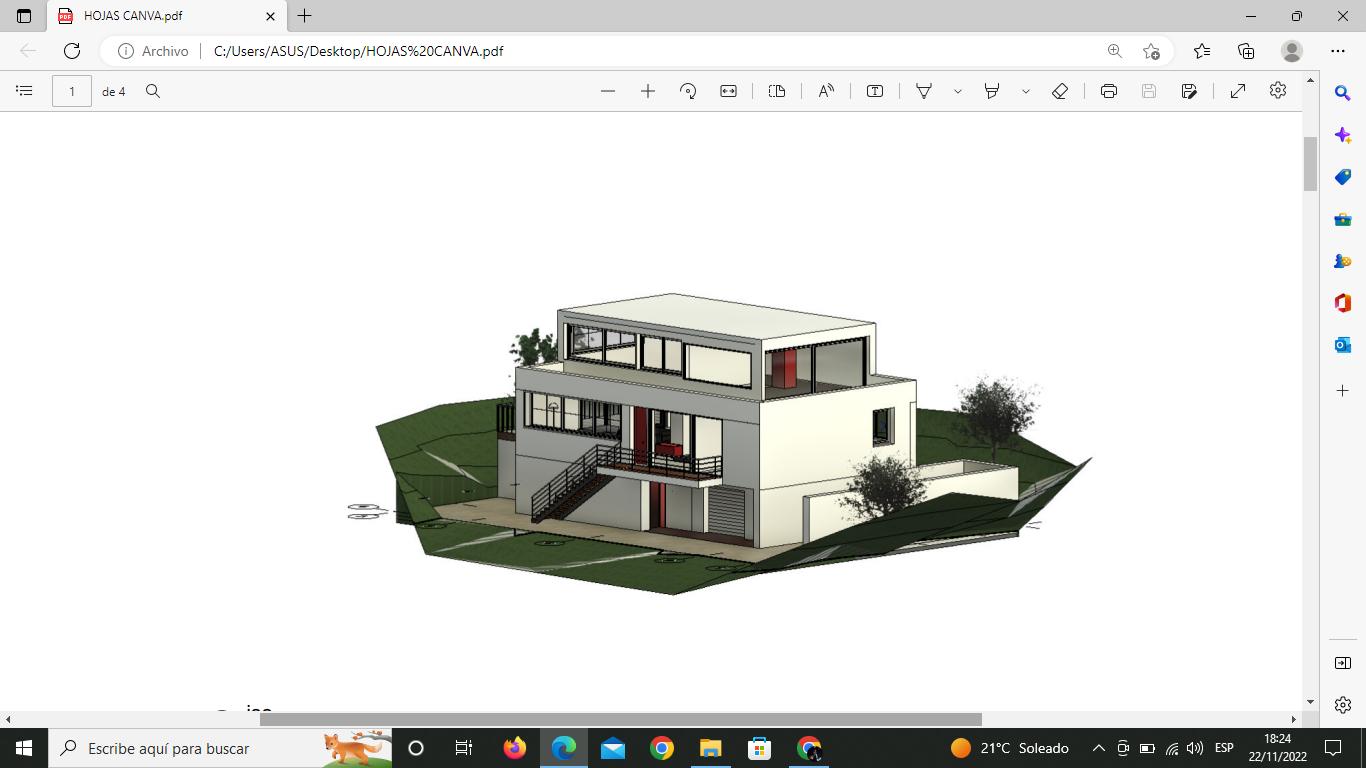
Task: Open the volume control in the tray
Action: point(1195,748)
